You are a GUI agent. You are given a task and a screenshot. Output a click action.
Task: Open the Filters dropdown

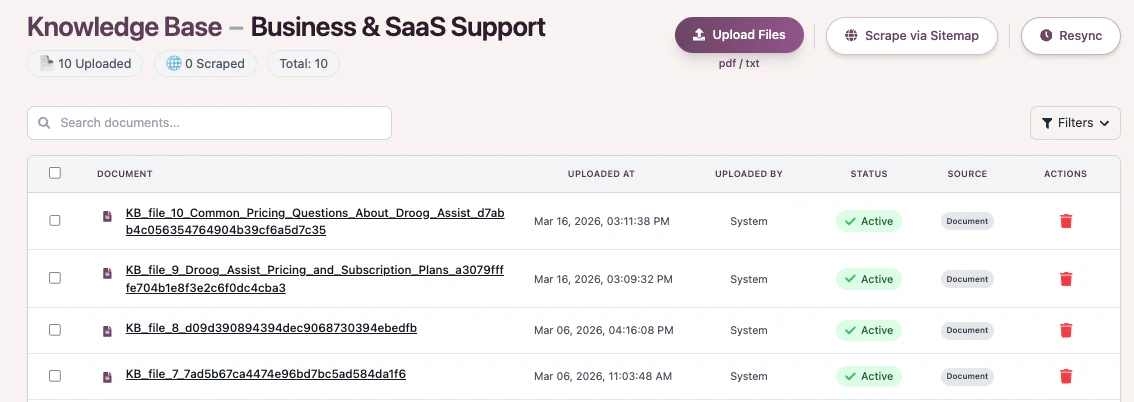coord(1075,123)
